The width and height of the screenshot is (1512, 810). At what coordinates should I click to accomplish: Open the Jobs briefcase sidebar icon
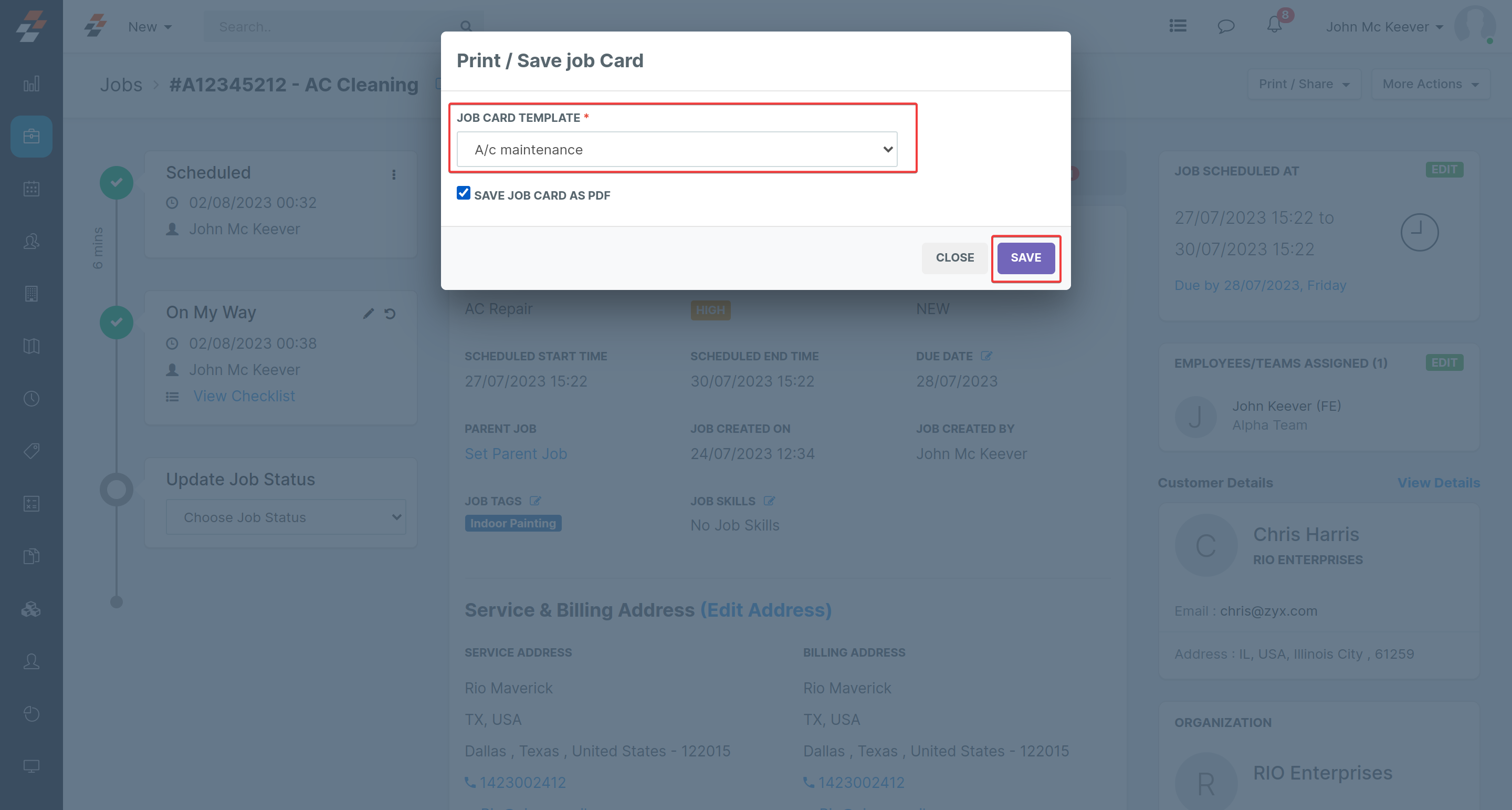click(x=31, y=136)
